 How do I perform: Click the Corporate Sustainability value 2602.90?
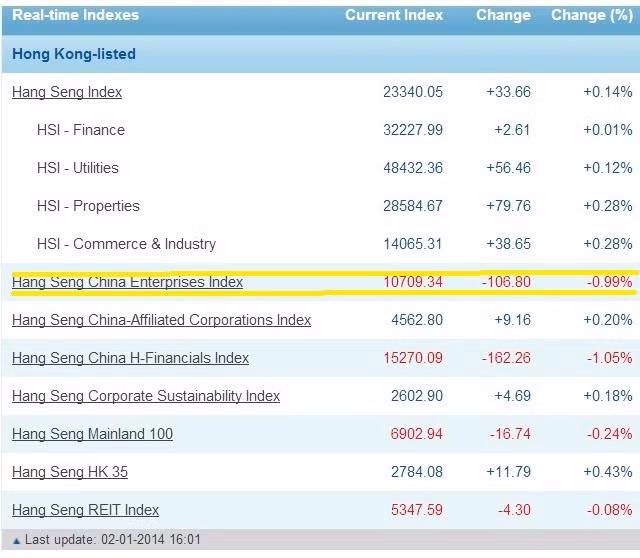[x=417, y=396]
